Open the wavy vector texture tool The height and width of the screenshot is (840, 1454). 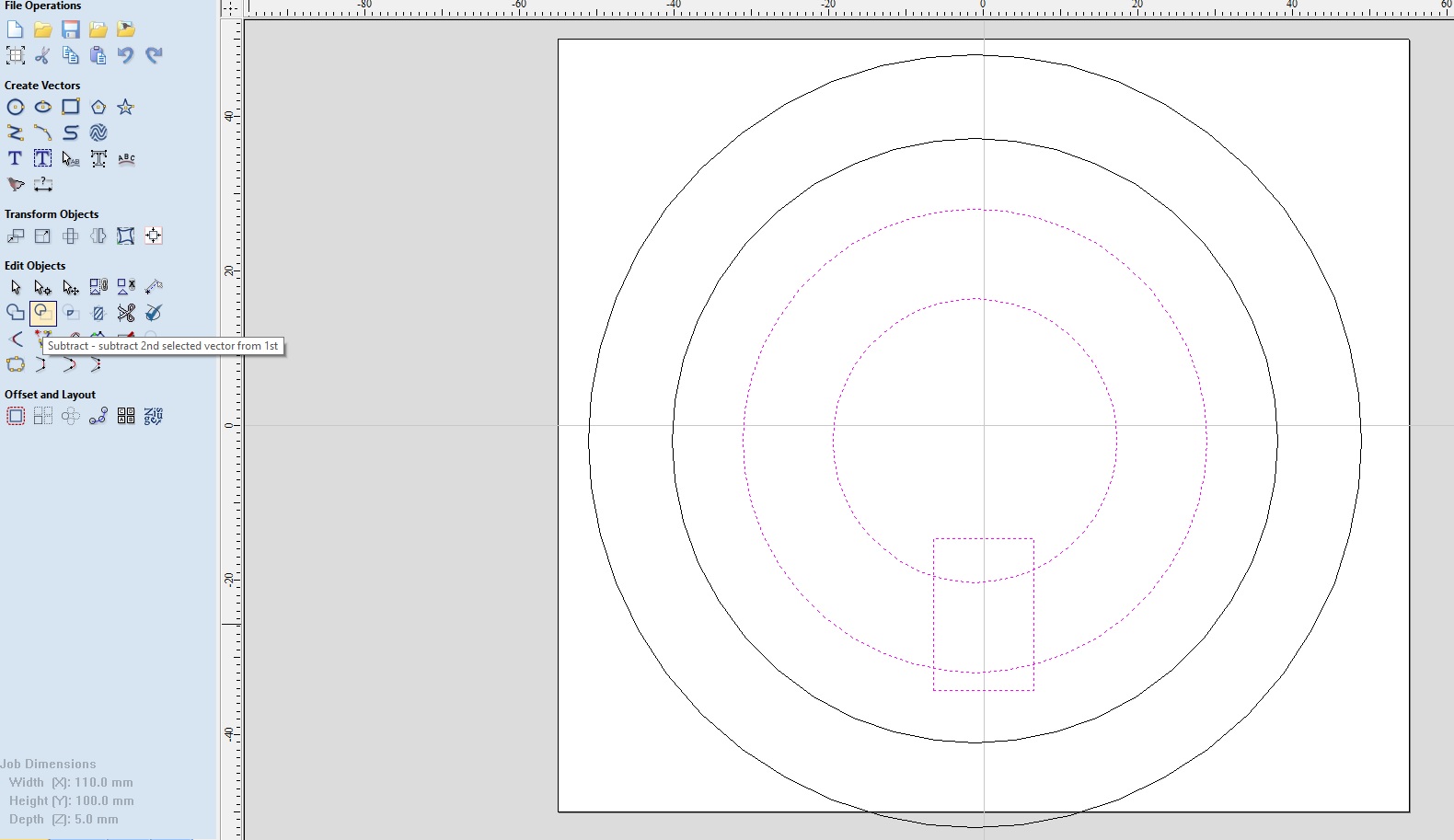98,132
